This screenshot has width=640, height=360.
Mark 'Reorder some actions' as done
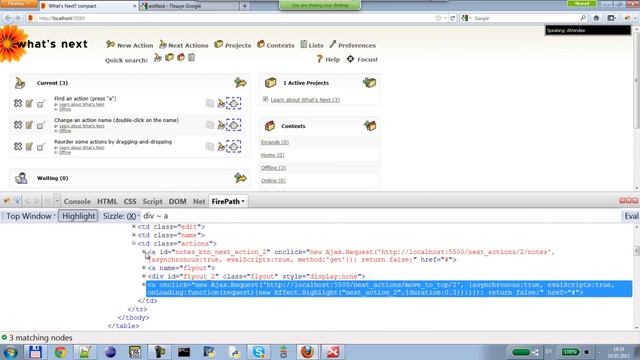pyautogui.click(x=41, y=147)
